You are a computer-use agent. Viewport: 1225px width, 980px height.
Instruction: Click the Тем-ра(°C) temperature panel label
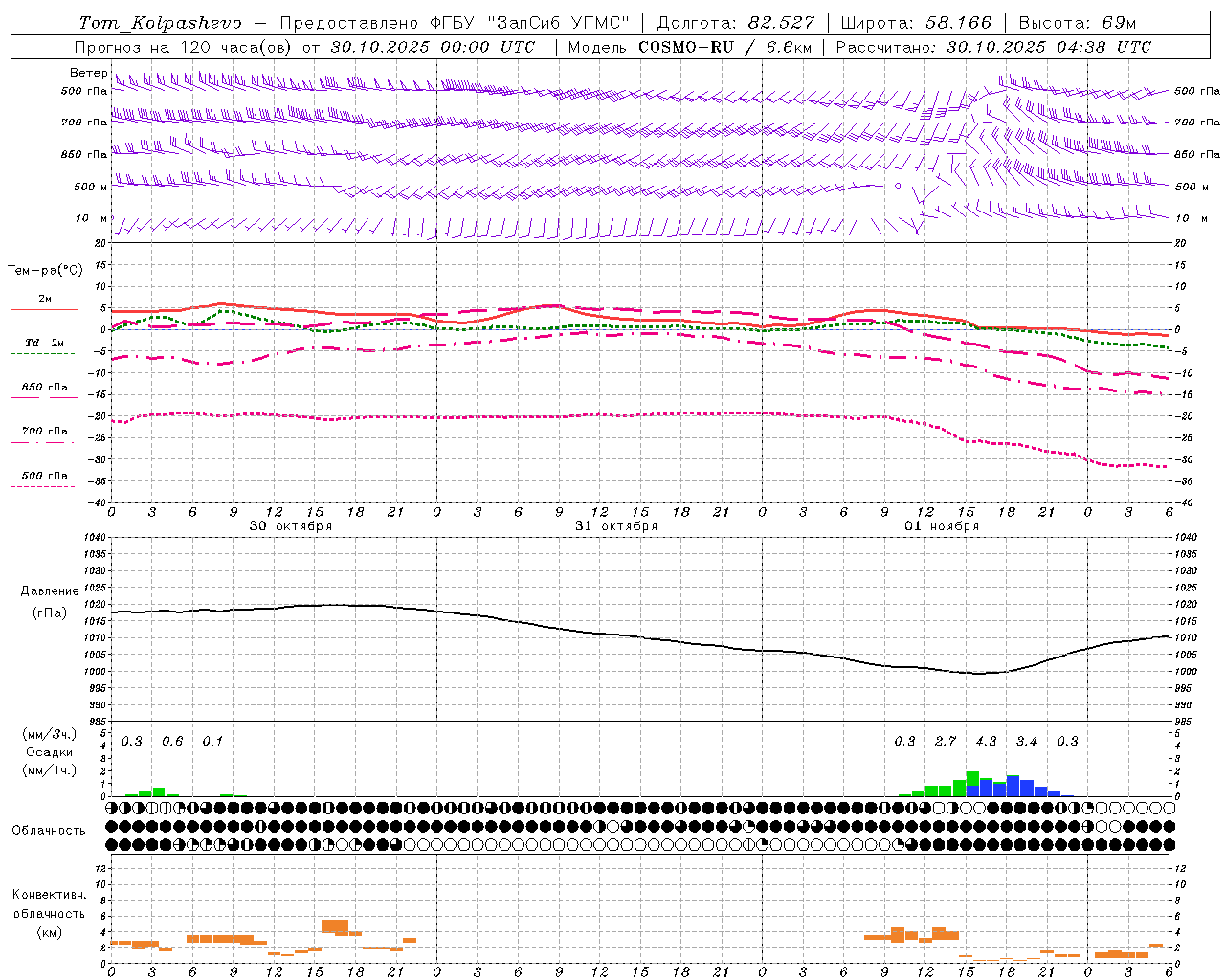[45, 271]
